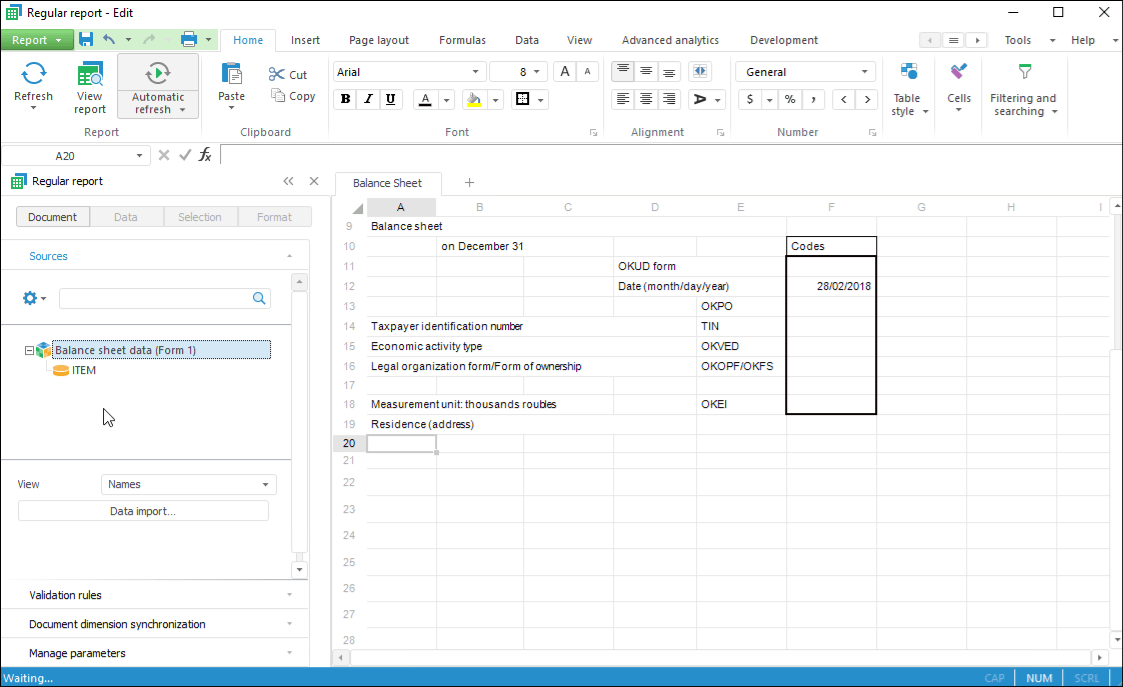This screenshot has height=687, width=1123.
Task: Click the merge cells icon in Alignment
Action: tap(699, 72)
